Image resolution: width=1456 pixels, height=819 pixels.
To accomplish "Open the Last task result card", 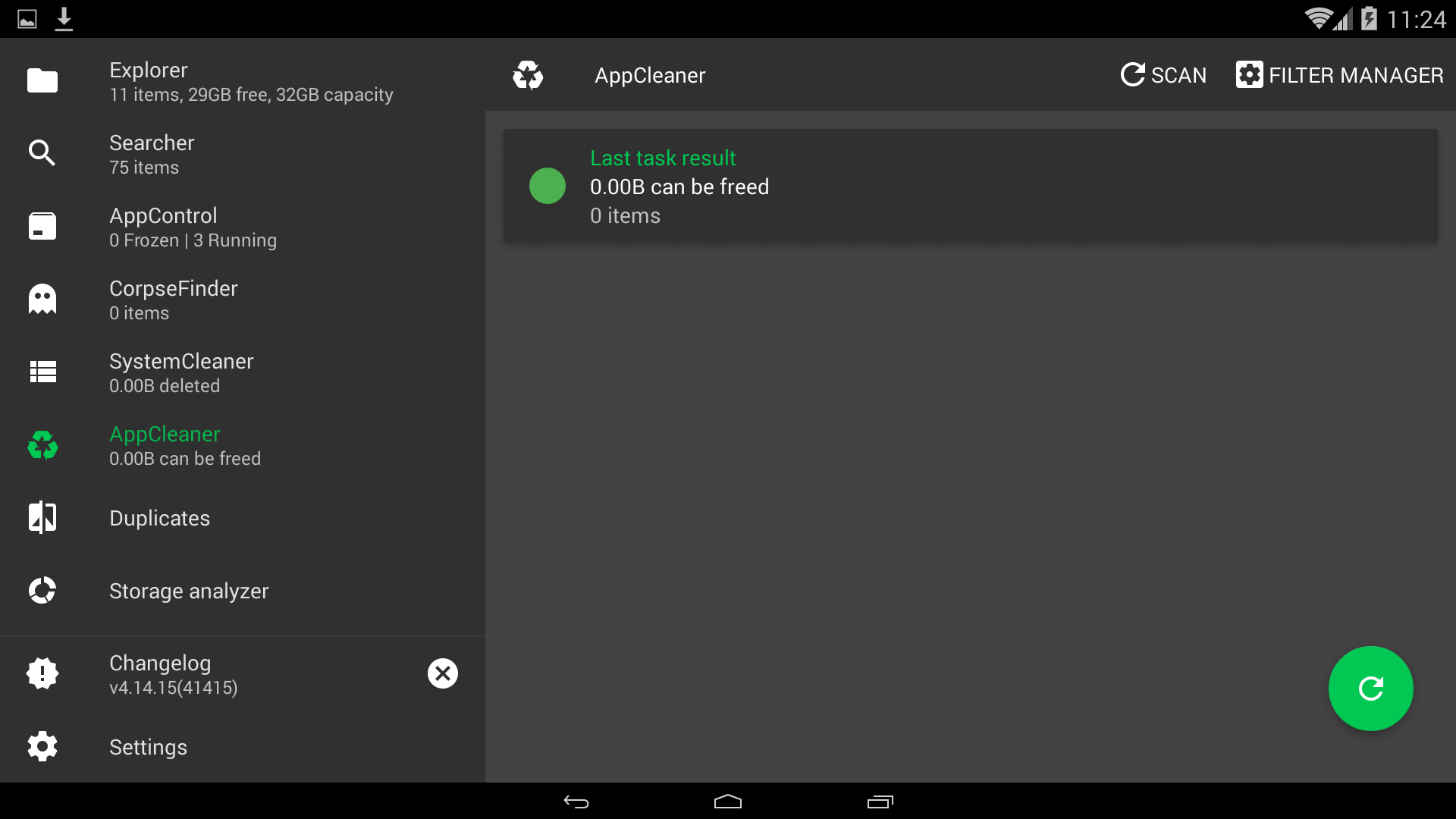I will click(970, 187).
